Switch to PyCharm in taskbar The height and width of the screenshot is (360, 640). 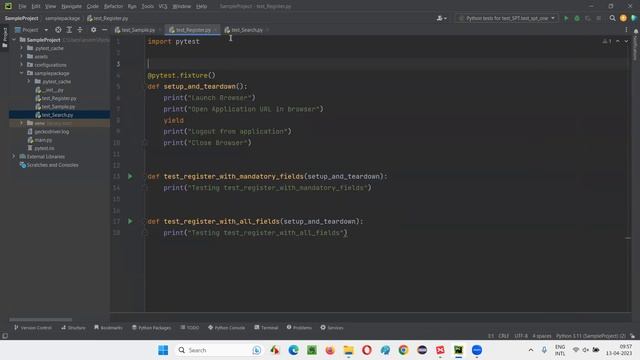click(x=458, y=350)
